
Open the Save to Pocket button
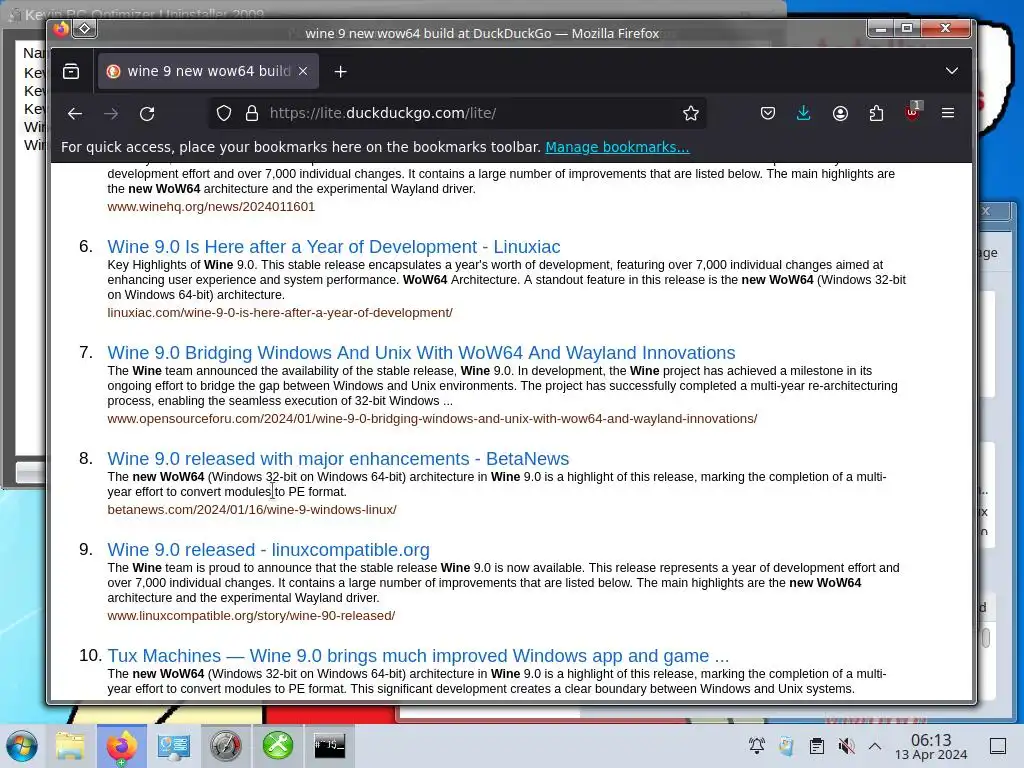[768, 114]
